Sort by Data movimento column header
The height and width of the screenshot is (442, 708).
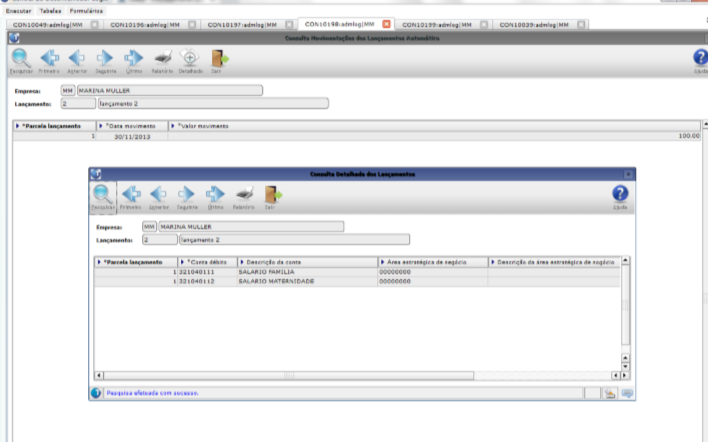pyautogui.click(x=132, y=126)
